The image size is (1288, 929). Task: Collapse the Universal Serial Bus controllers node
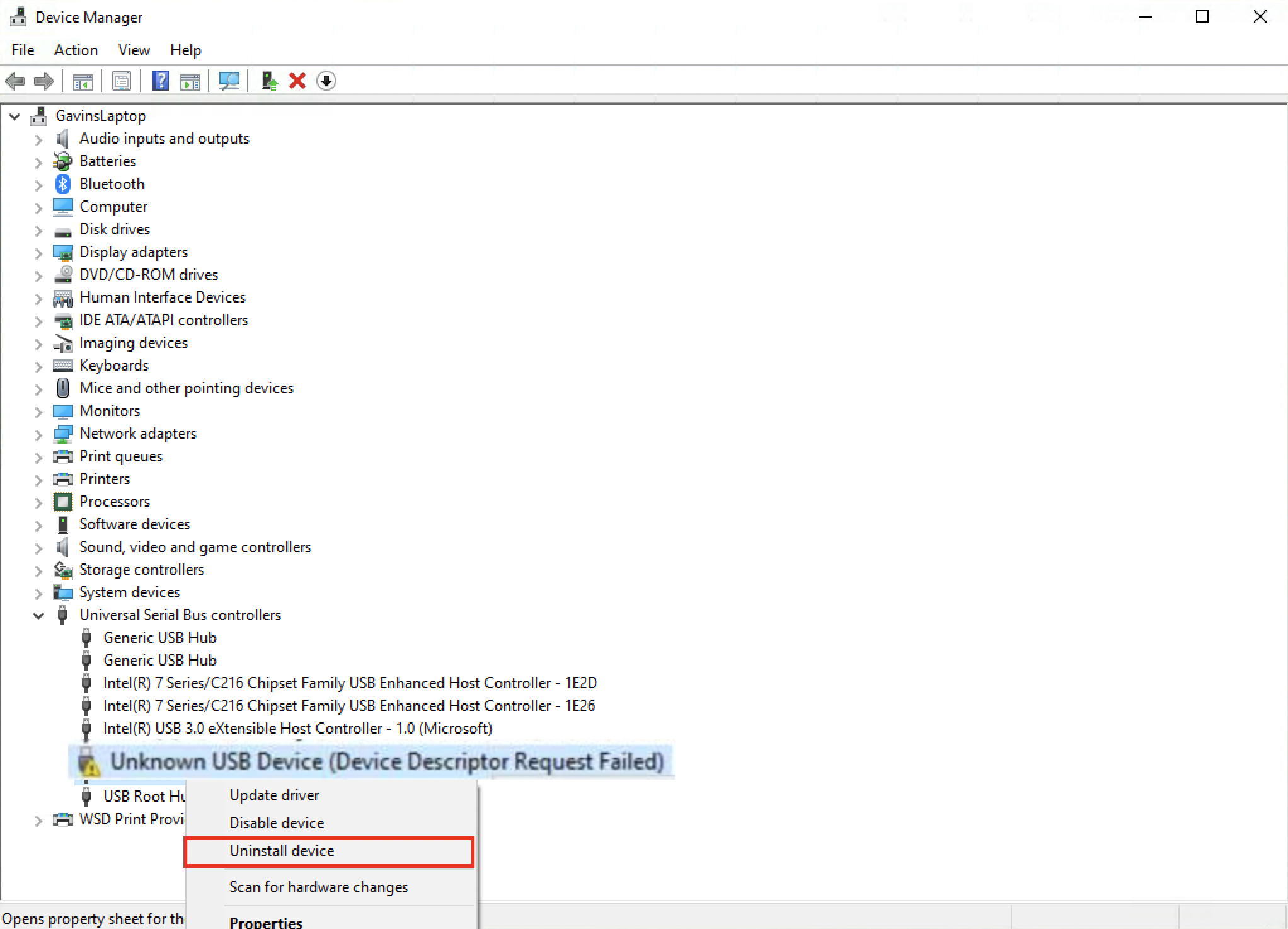pos(38,615)
